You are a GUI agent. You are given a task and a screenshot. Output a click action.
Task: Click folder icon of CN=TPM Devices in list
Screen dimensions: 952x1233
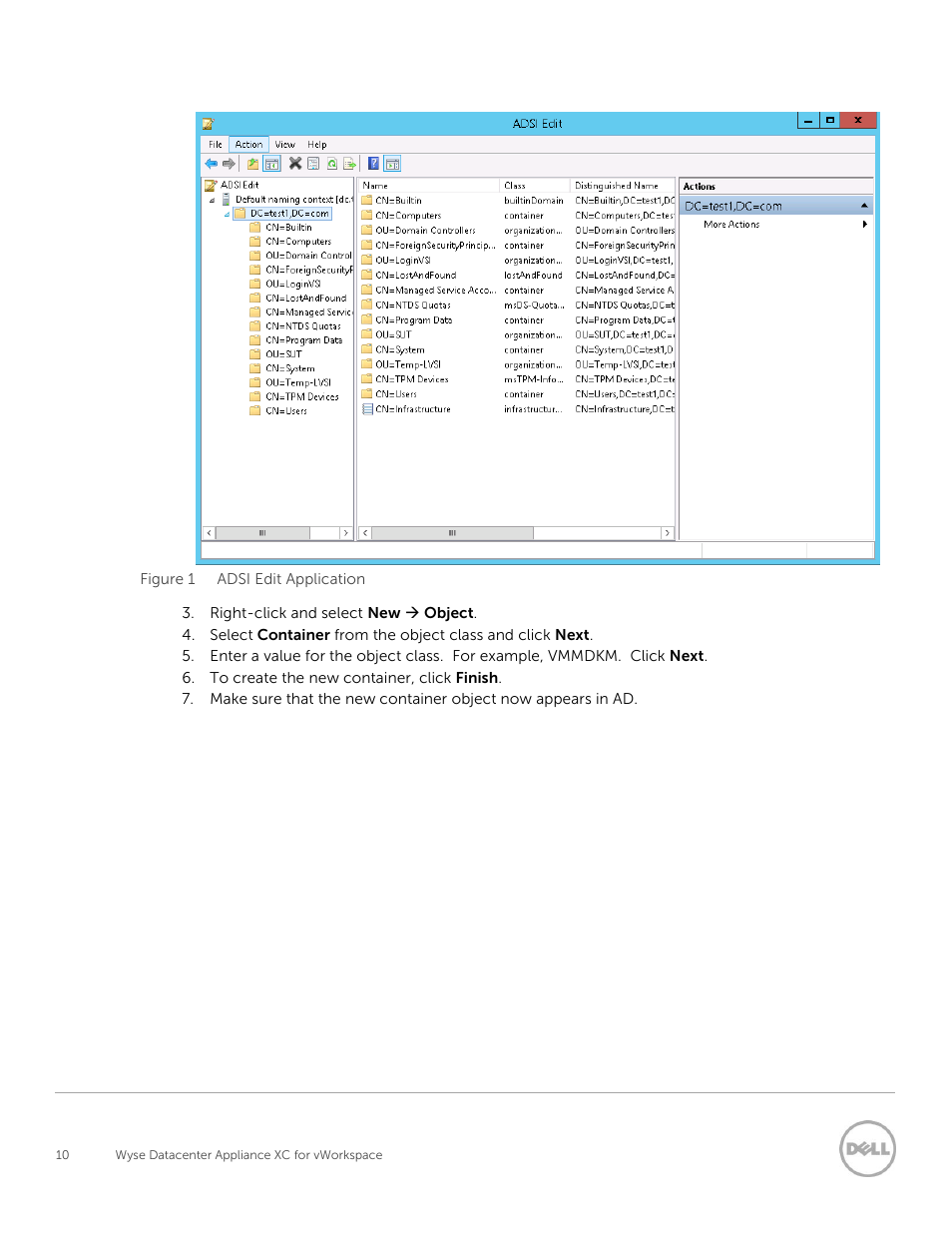point(367,379)
